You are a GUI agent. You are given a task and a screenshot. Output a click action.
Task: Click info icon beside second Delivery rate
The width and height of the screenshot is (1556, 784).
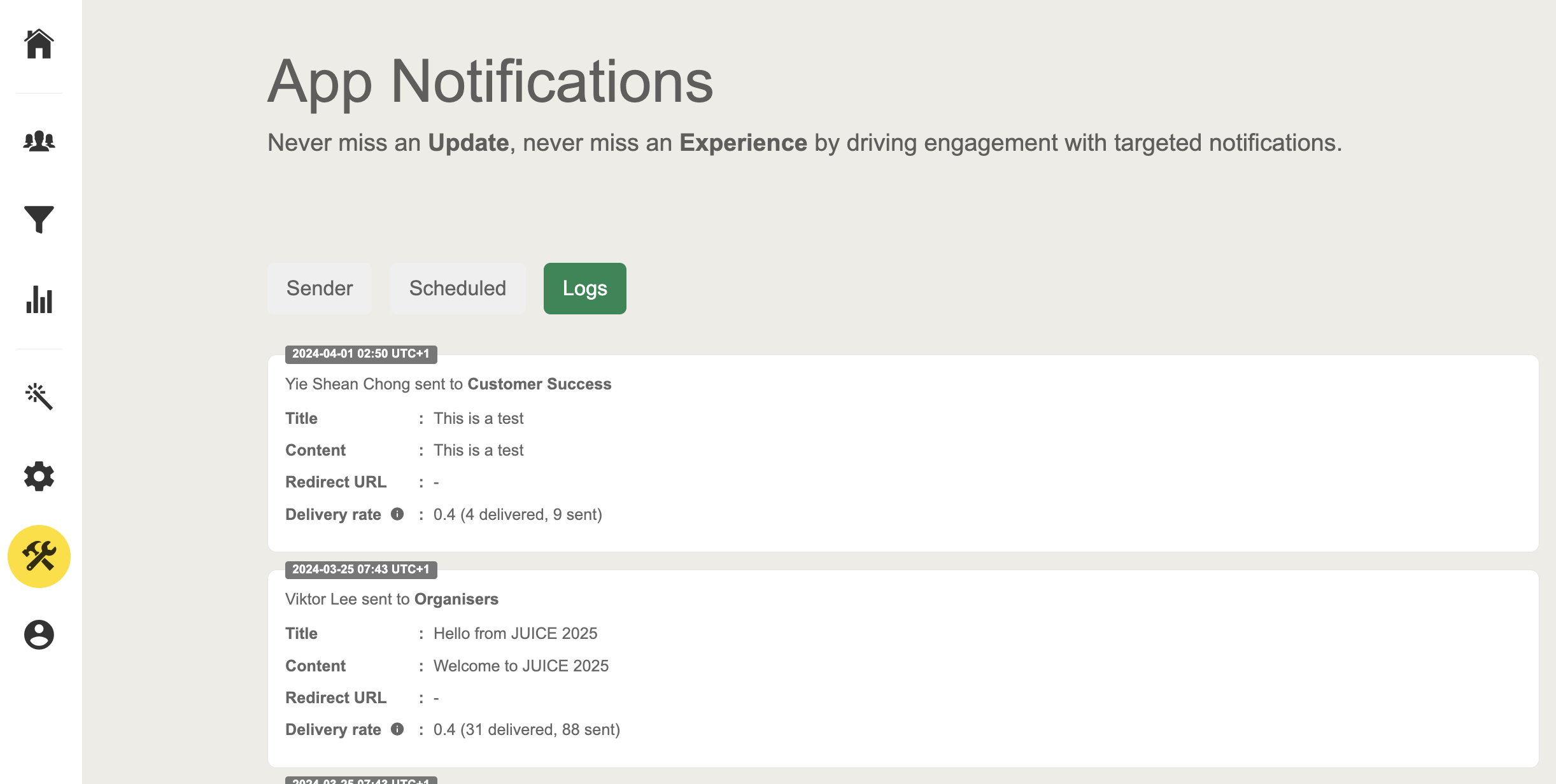pyautogui.click(x=397, y=729)
